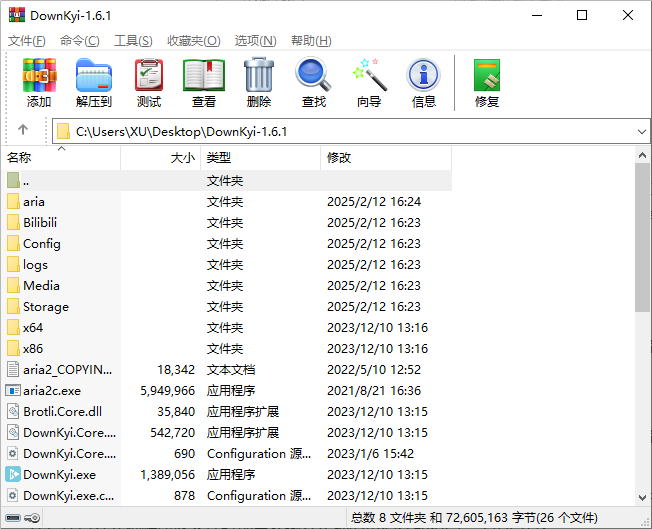Select the Media folder row

(x=227, y=286)
